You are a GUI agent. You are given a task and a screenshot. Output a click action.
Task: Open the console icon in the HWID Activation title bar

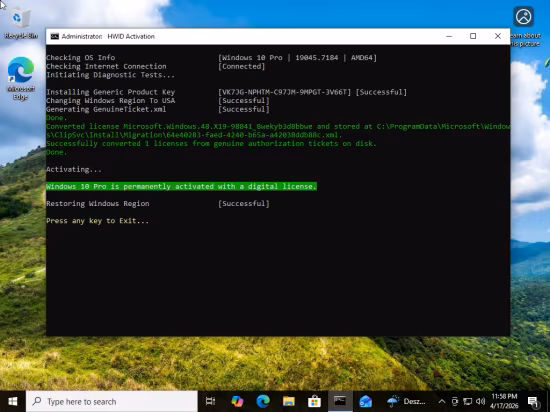click(54, 36)
